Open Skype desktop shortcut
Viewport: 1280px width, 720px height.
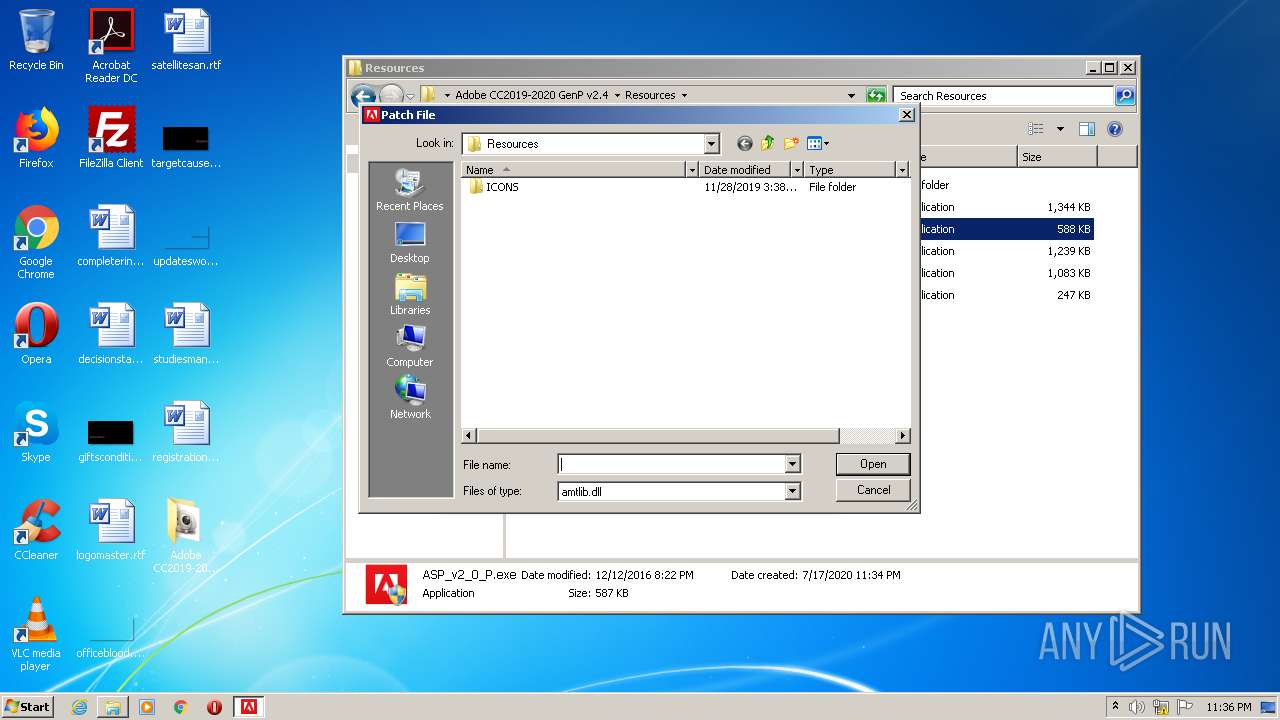36,432
